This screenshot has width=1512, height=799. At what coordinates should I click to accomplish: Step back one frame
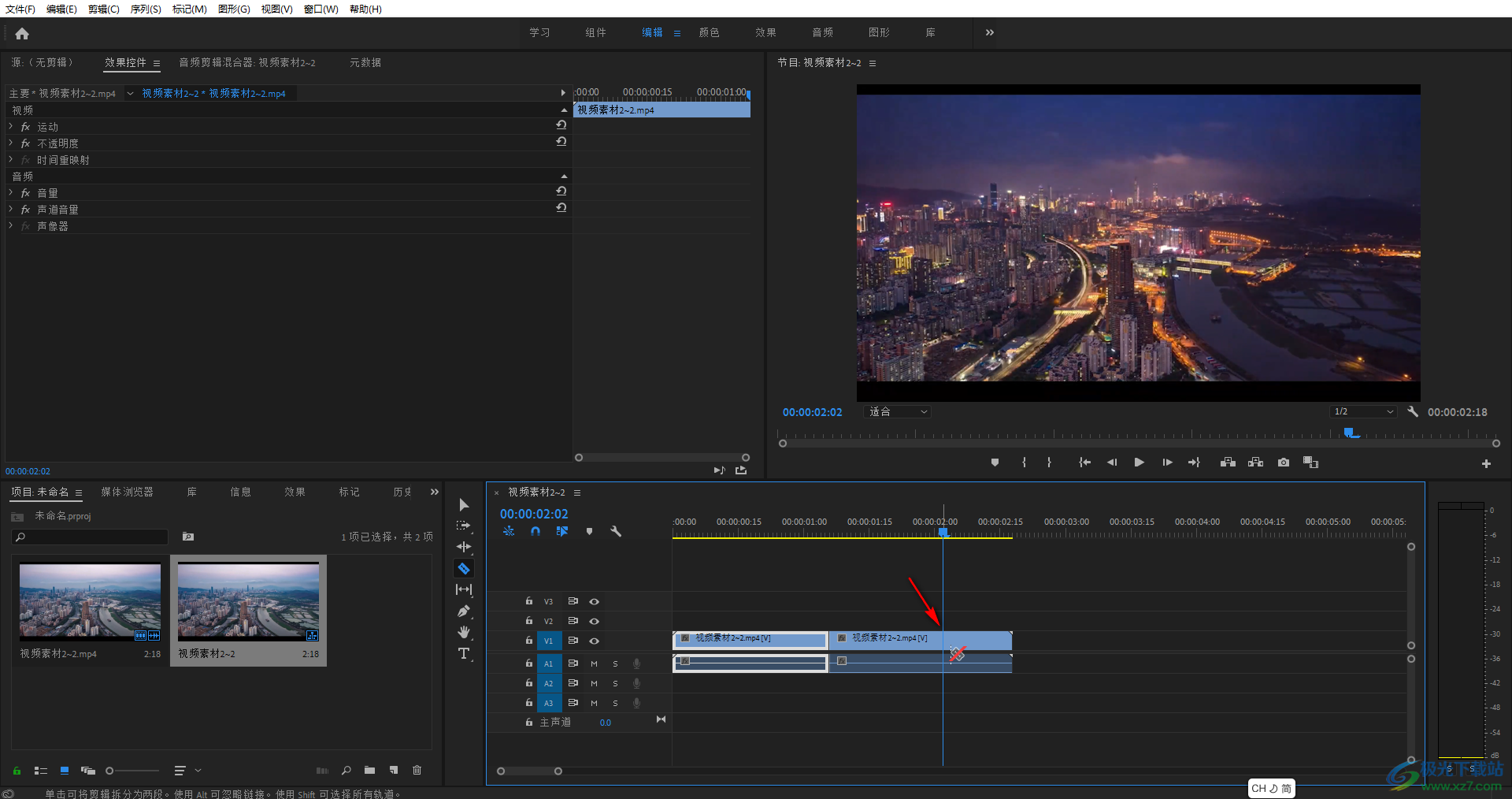pos(1112,463)
